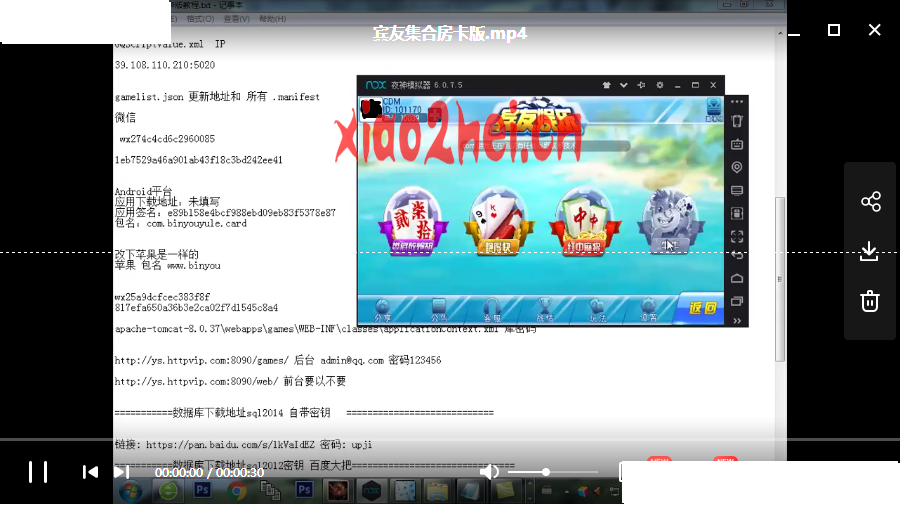Go to Android home in Nox sidebar
Image resolution: width=900 pixels, height=505 pixels.
pyautogui.click(x=737, y=278)
